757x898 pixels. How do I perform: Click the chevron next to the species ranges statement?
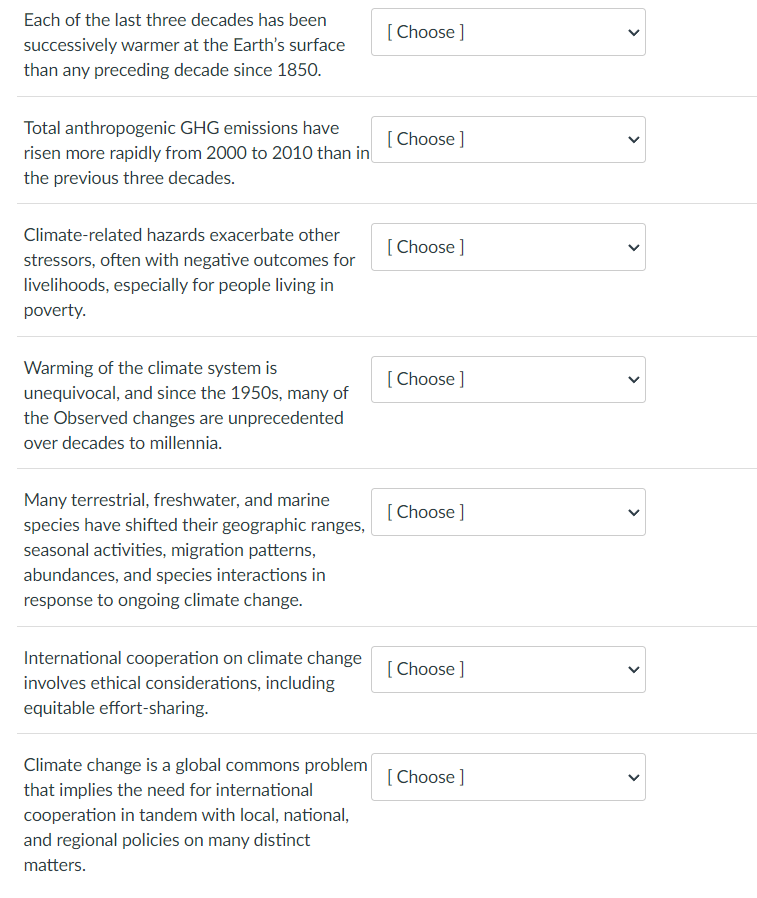pyautogui.click(x=632, y=512)
